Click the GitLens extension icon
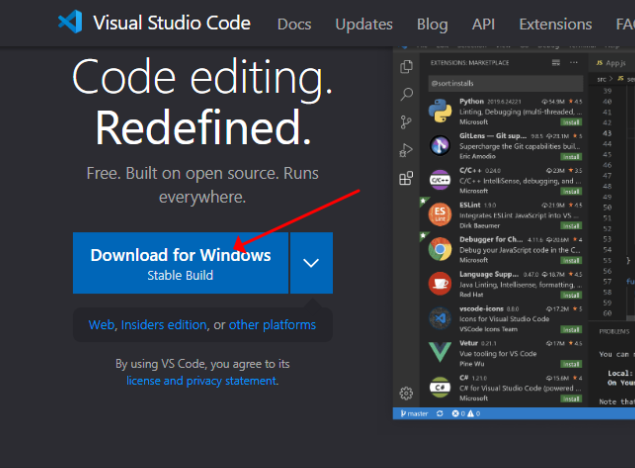The height and width of the screenshot is (468, 635). pyautogui.click(x=440, y=145)
